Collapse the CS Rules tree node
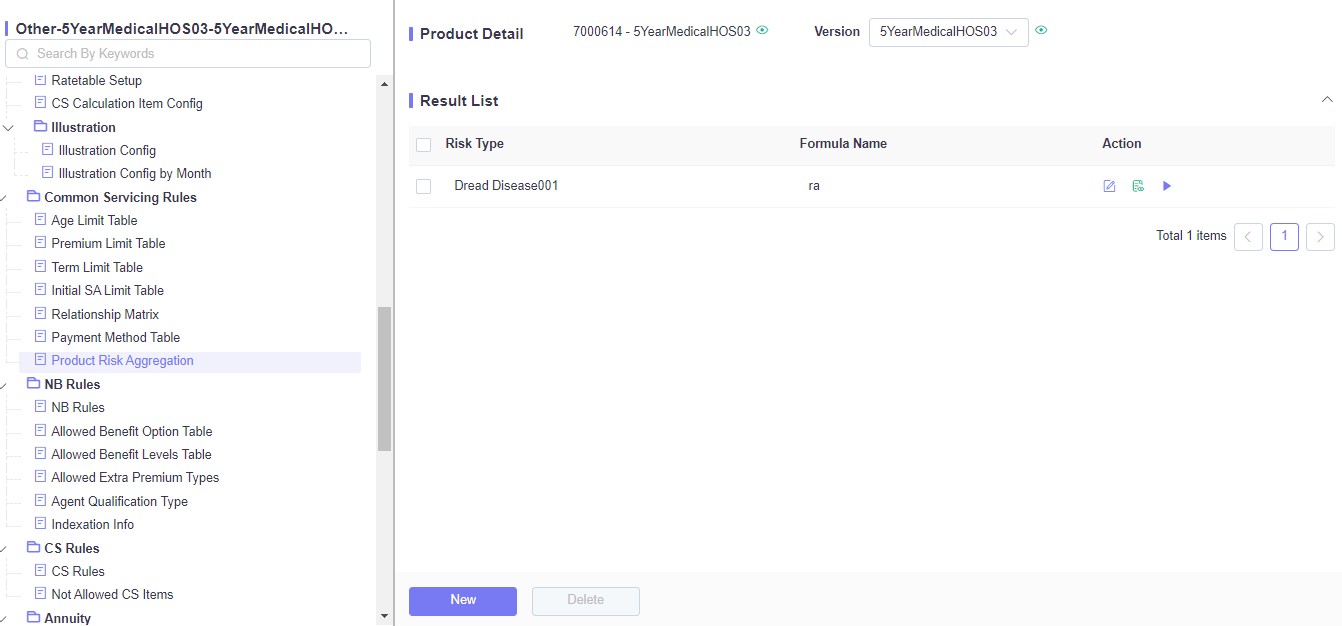1342x626 pixels. (x=4, y=548)
